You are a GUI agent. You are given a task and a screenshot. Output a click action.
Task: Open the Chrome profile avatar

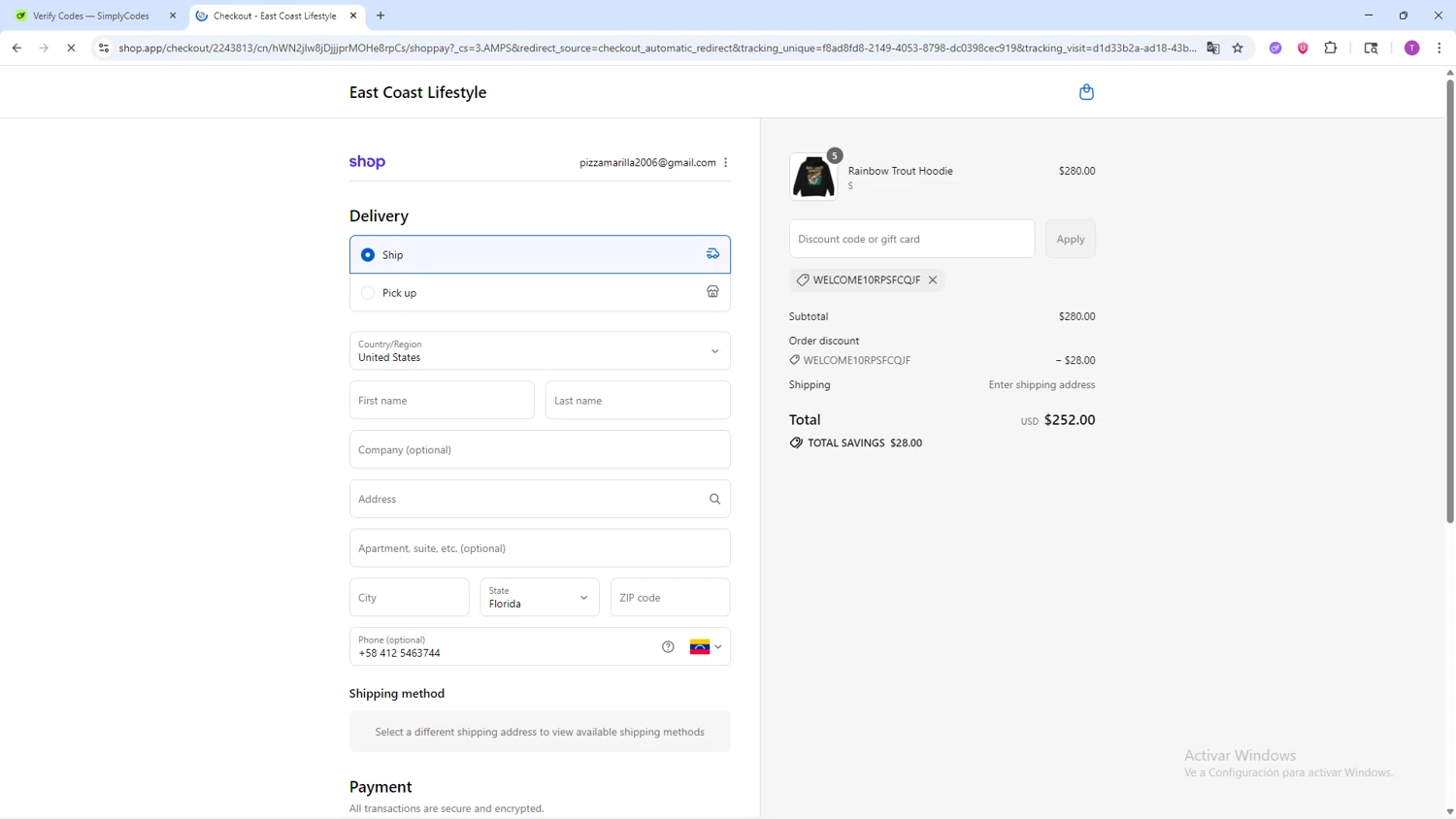click(x=1412, y=48)
